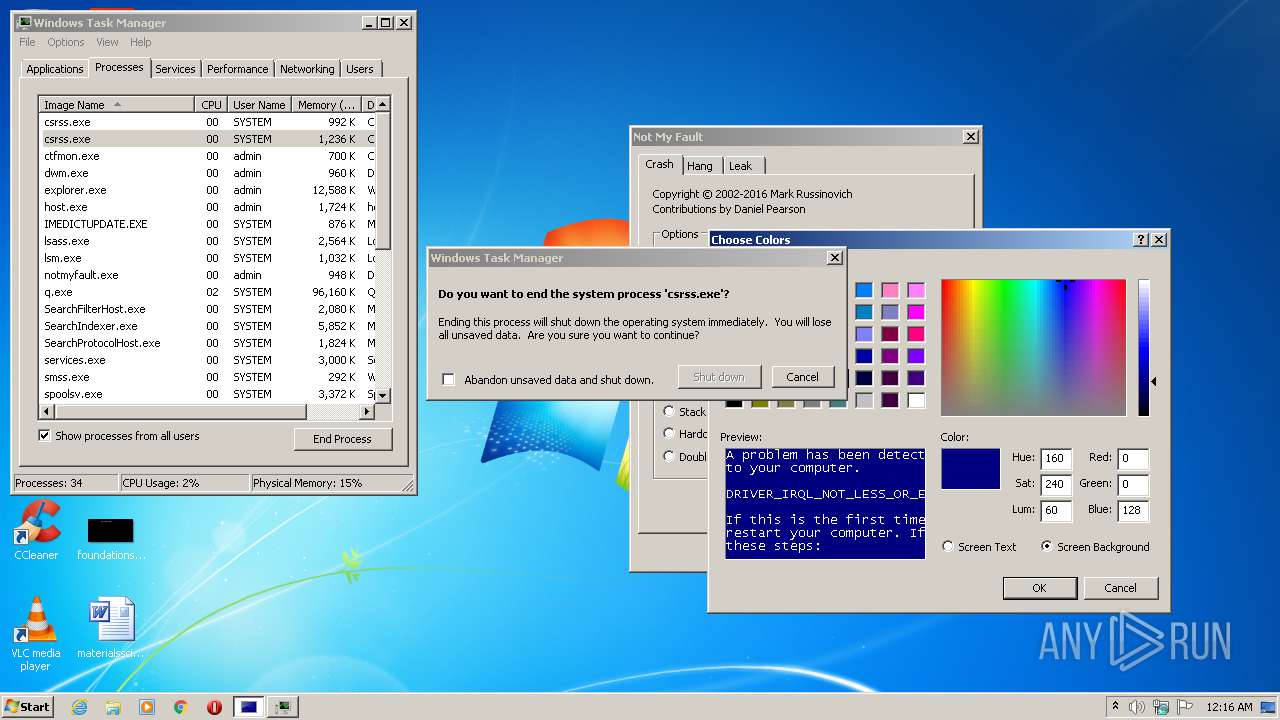The height and width of the screenshot is (720, 1280).
Task: Switch to the Not My Fault taskbar button
Action: 249,707
